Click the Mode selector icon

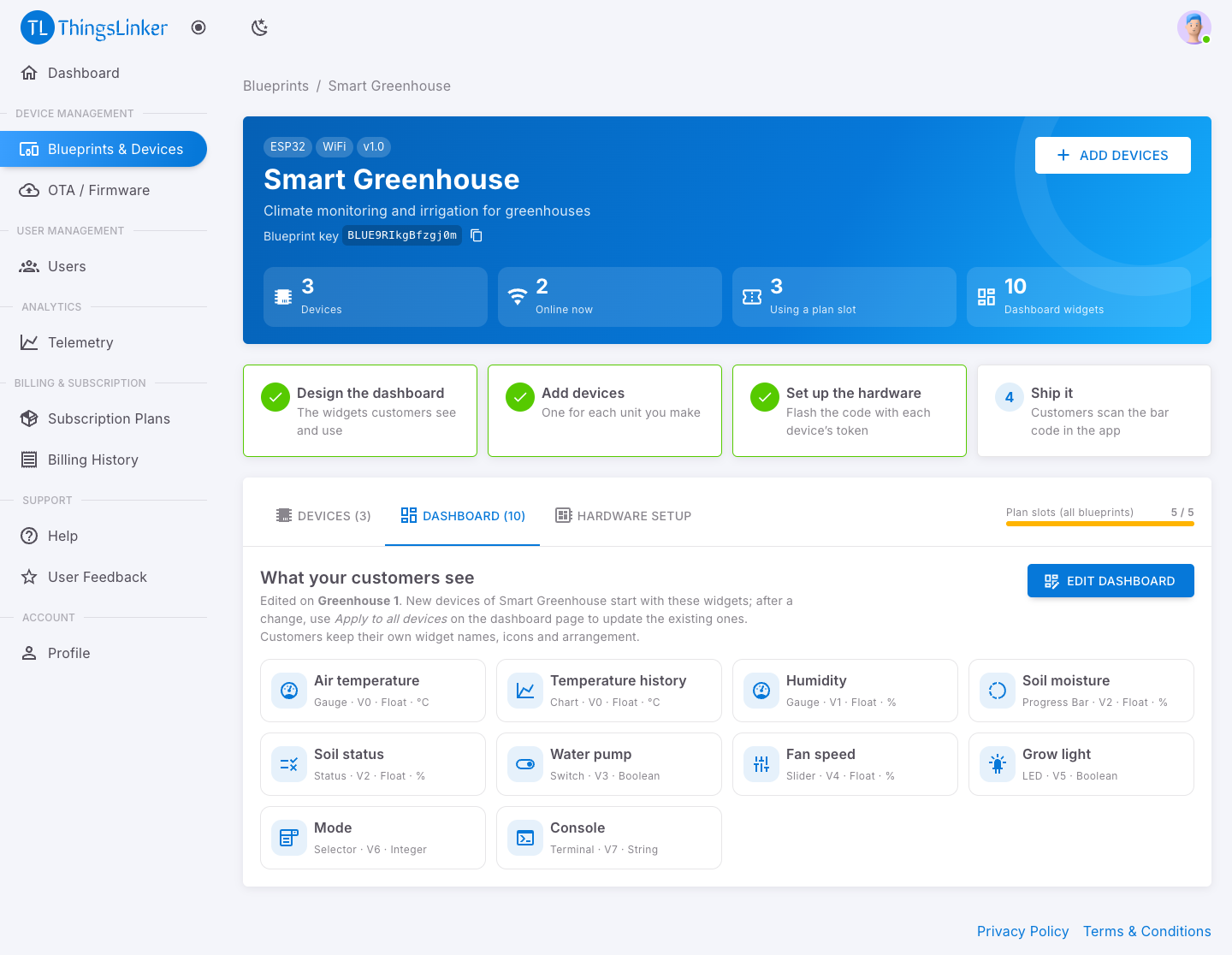pos(289,838)
